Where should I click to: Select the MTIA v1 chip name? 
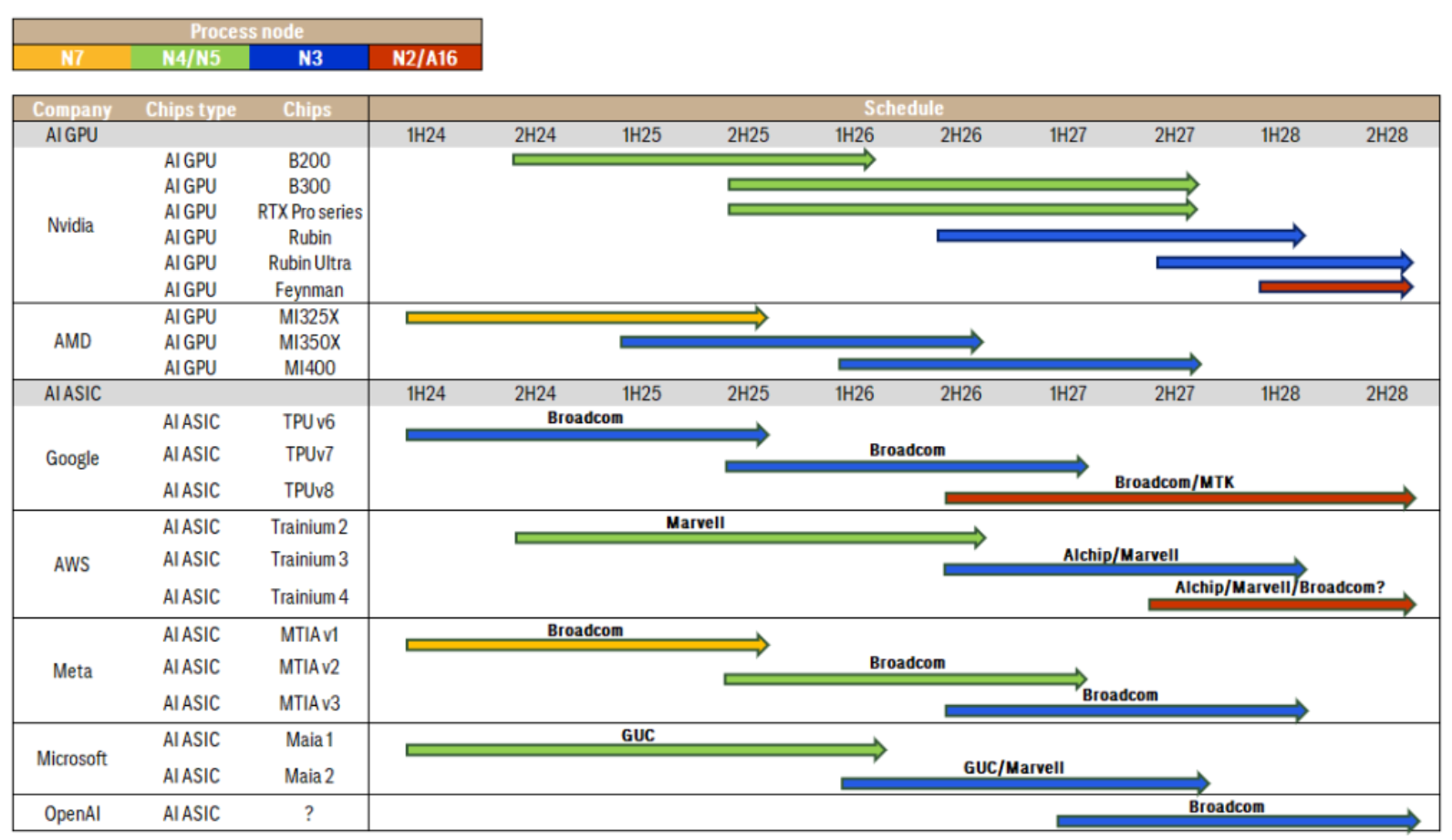click(x=309, y=635)
